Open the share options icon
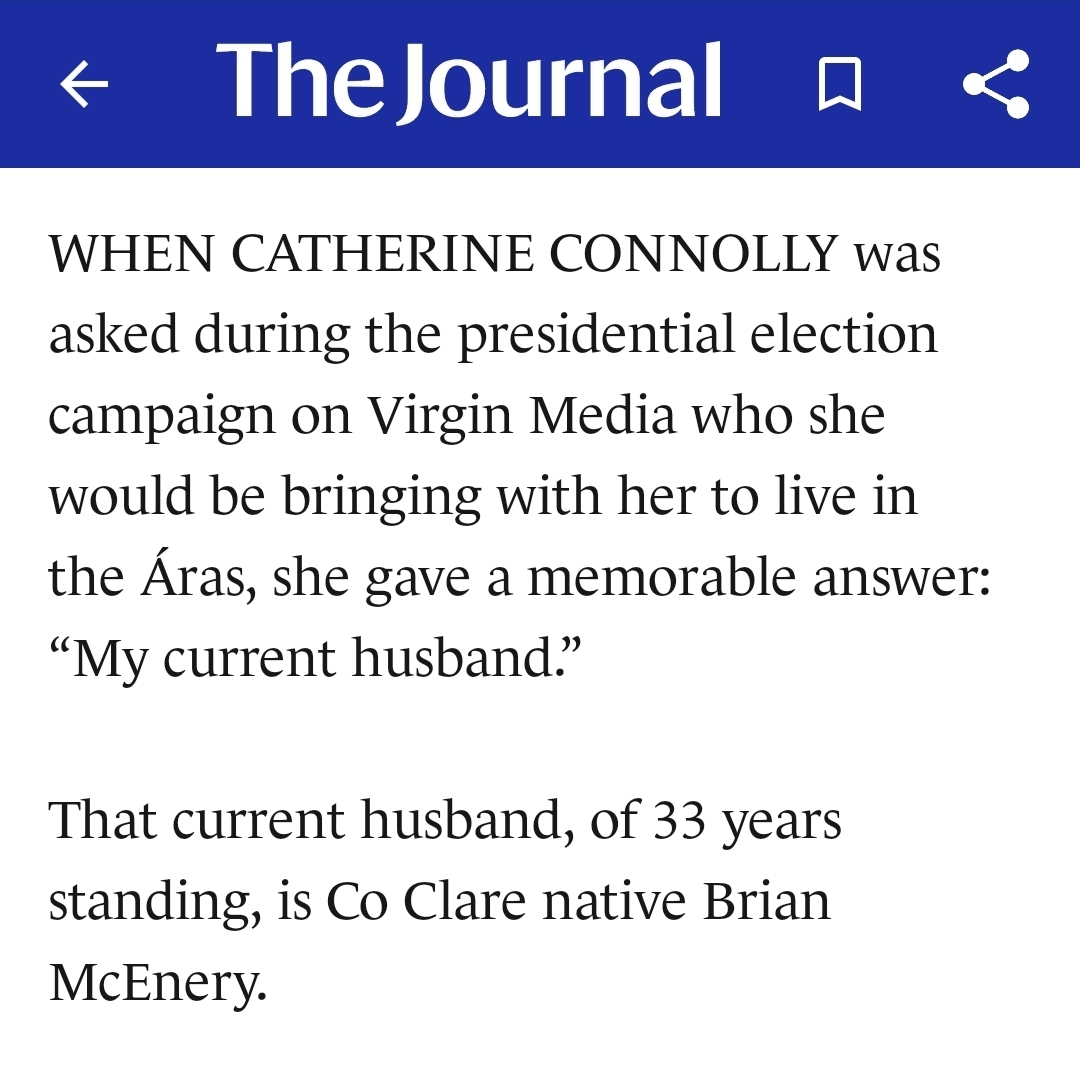Screen dimensions: 1080x1083 point(995,84)
